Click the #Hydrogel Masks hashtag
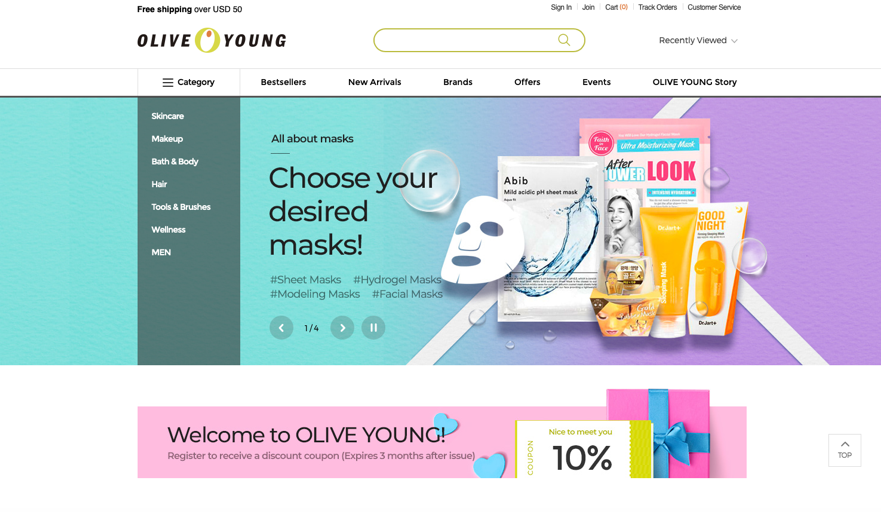The width and height of the screenshot is (881, 512). 397,279
